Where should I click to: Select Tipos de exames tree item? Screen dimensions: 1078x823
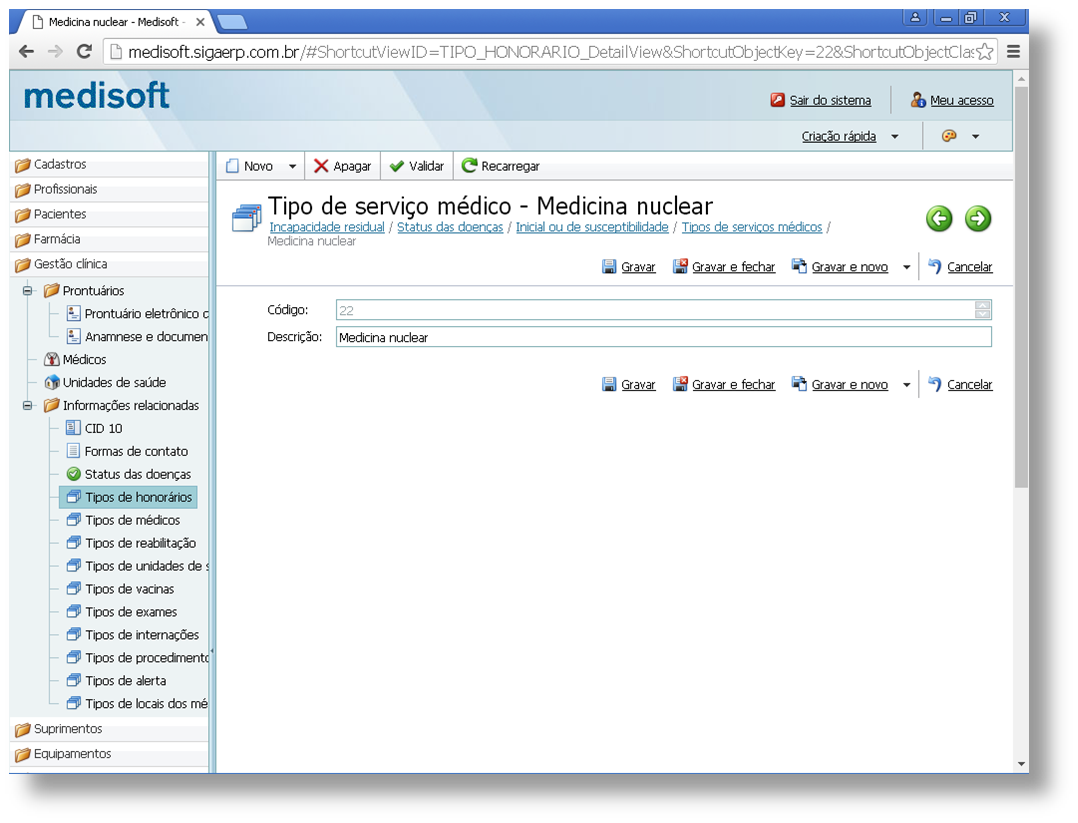coord(122,612)
